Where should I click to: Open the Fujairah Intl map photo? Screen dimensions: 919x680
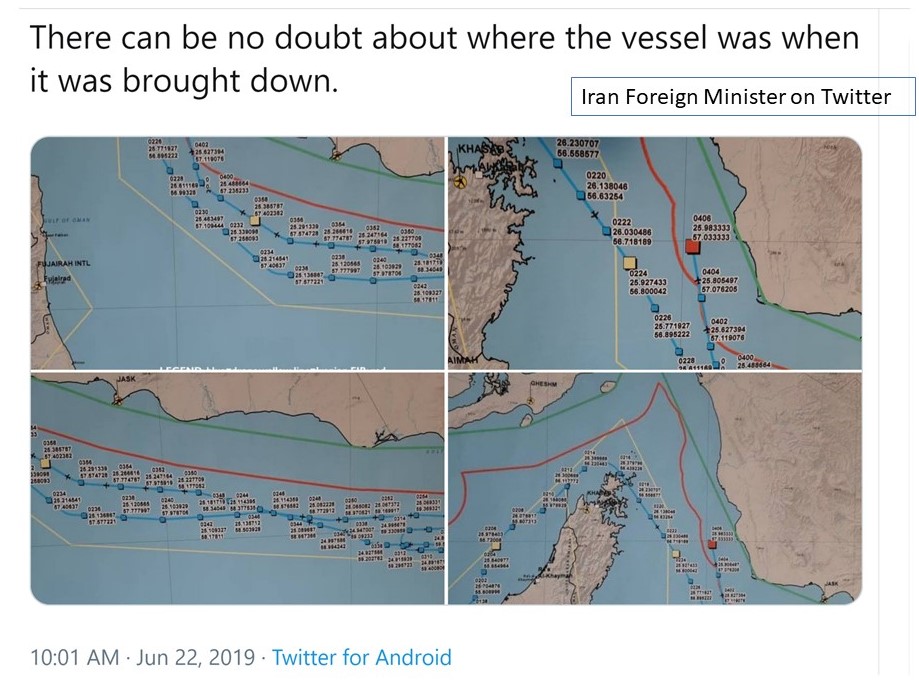(x=237, y=253)
